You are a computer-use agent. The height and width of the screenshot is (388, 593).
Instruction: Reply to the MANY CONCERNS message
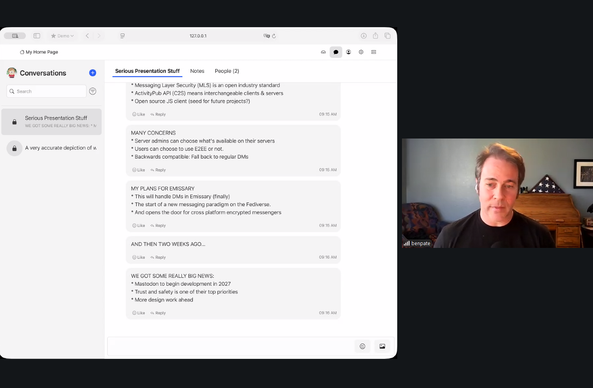158,170
